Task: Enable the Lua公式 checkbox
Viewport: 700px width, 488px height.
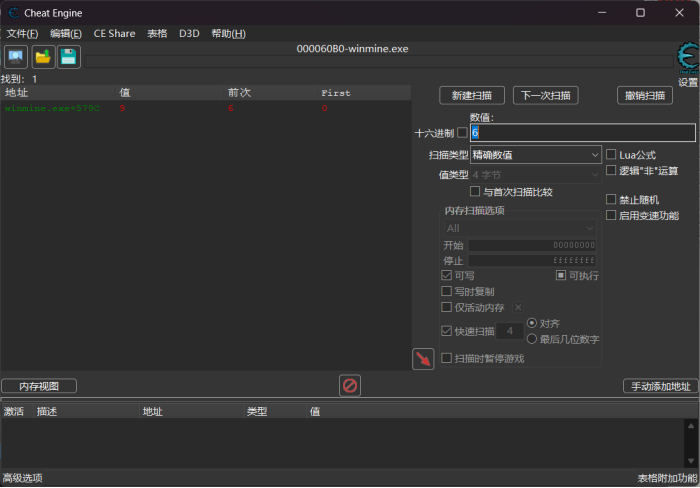Action: click(x=611, y=154)
